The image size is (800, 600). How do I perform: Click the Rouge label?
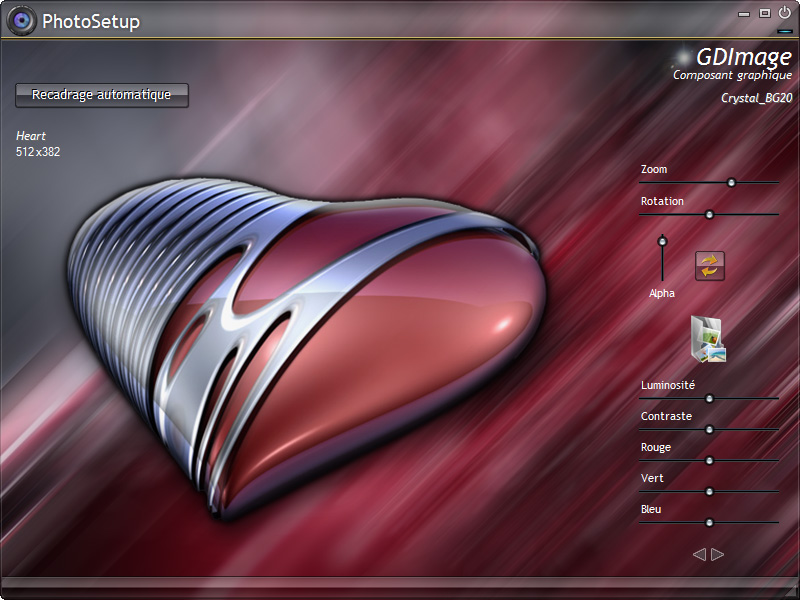click(x=656, y=447)
